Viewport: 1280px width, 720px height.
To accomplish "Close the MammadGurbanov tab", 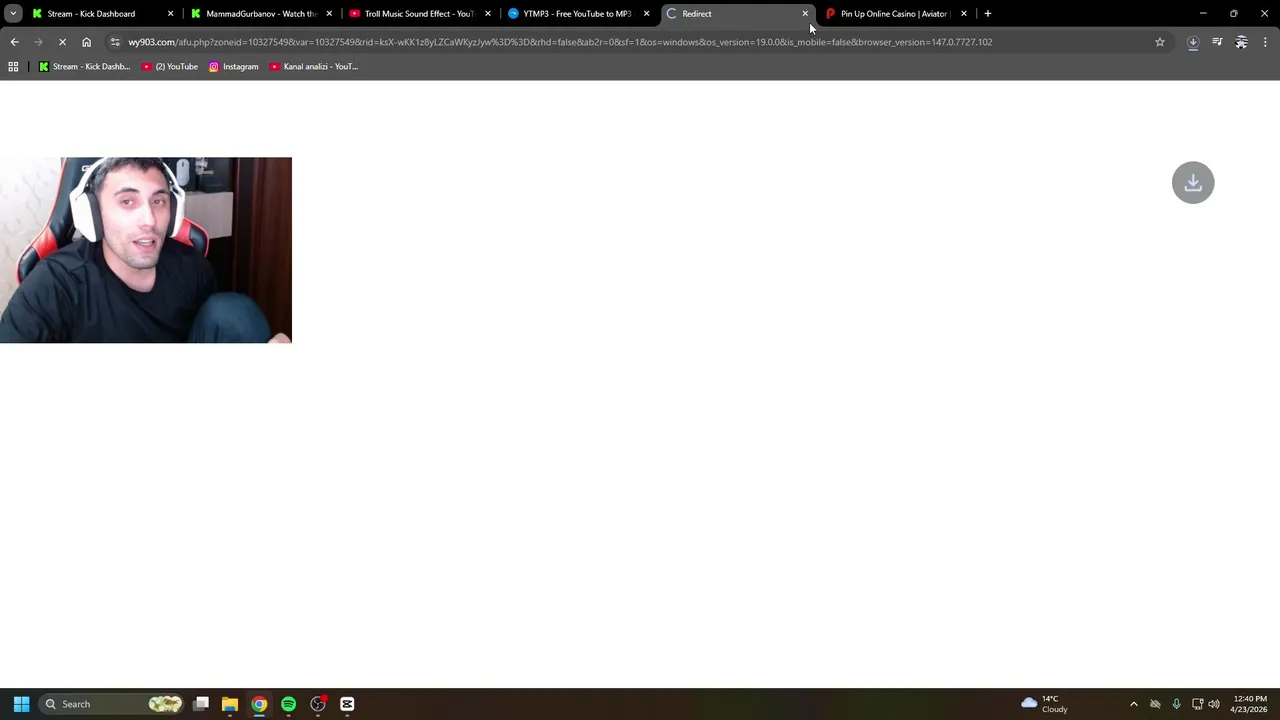I will tap(329, 14).
